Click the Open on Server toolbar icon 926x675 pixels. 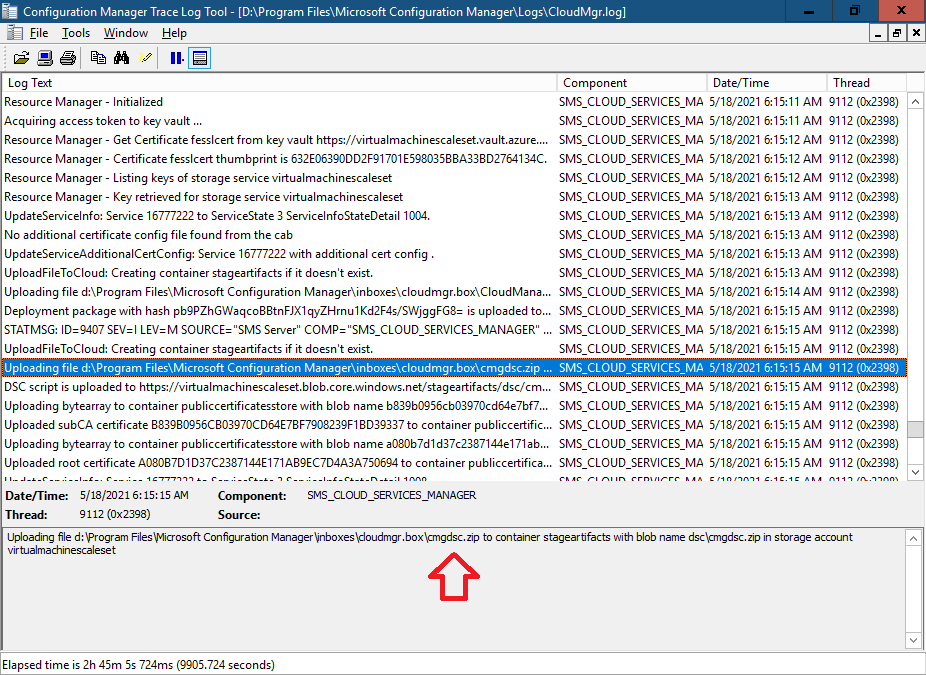point(45,58)
